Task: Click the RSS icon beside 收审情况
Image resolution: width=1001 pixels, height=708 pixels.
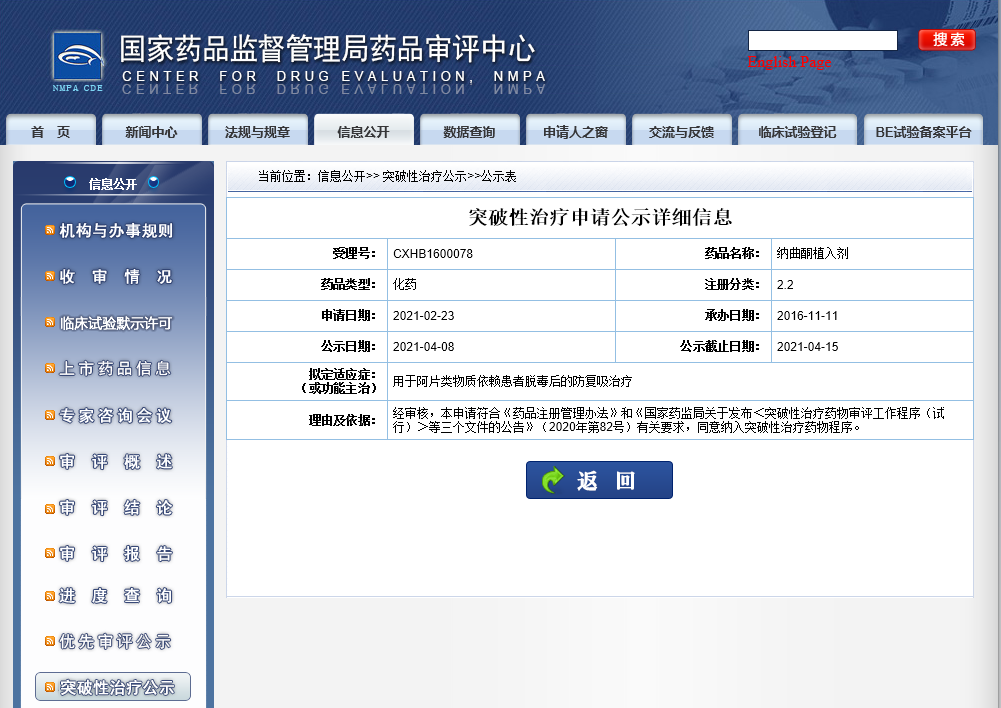Action: coord(50,276)
